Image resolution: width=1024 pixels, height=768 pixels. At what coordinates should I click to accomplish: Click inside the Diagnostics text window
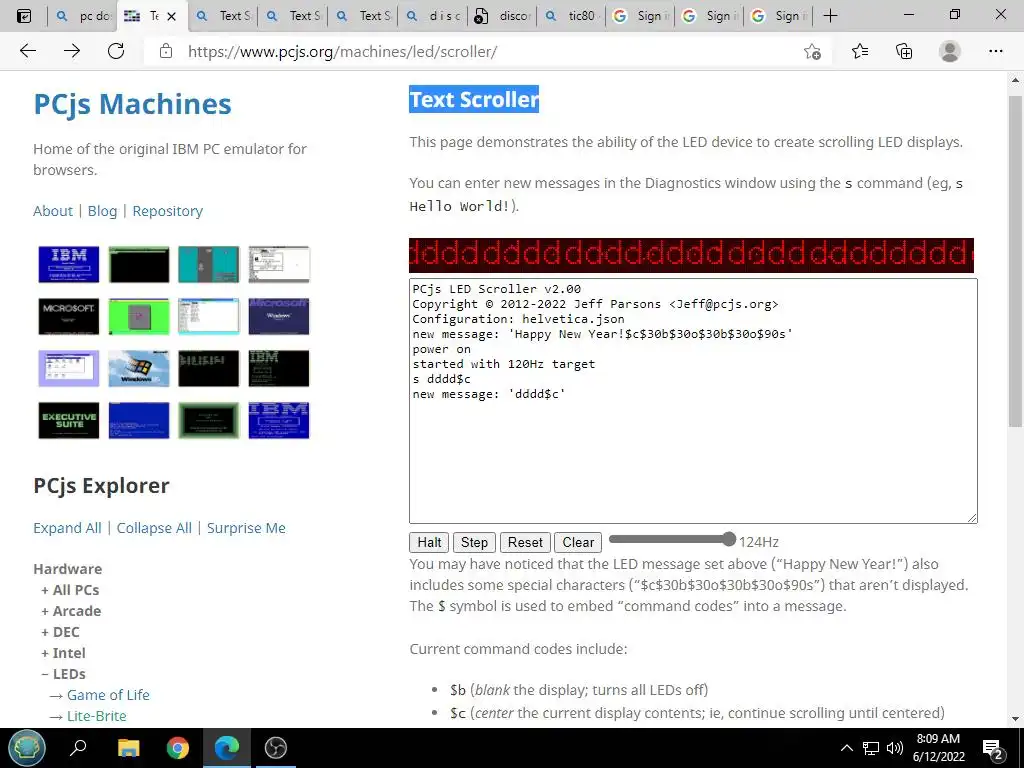pos(693,401)
